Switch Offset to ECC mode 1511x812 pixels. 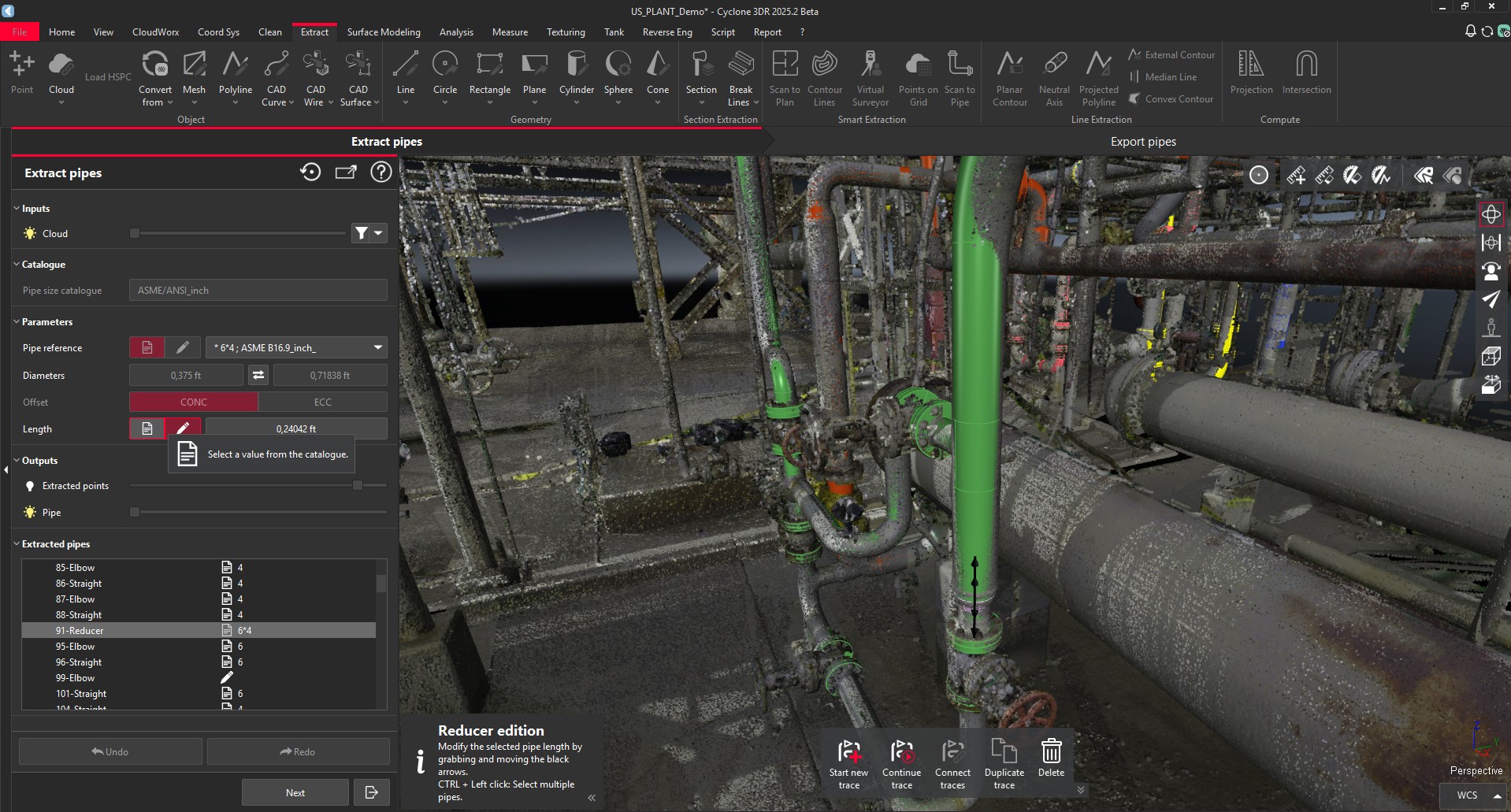coord(323,402)
